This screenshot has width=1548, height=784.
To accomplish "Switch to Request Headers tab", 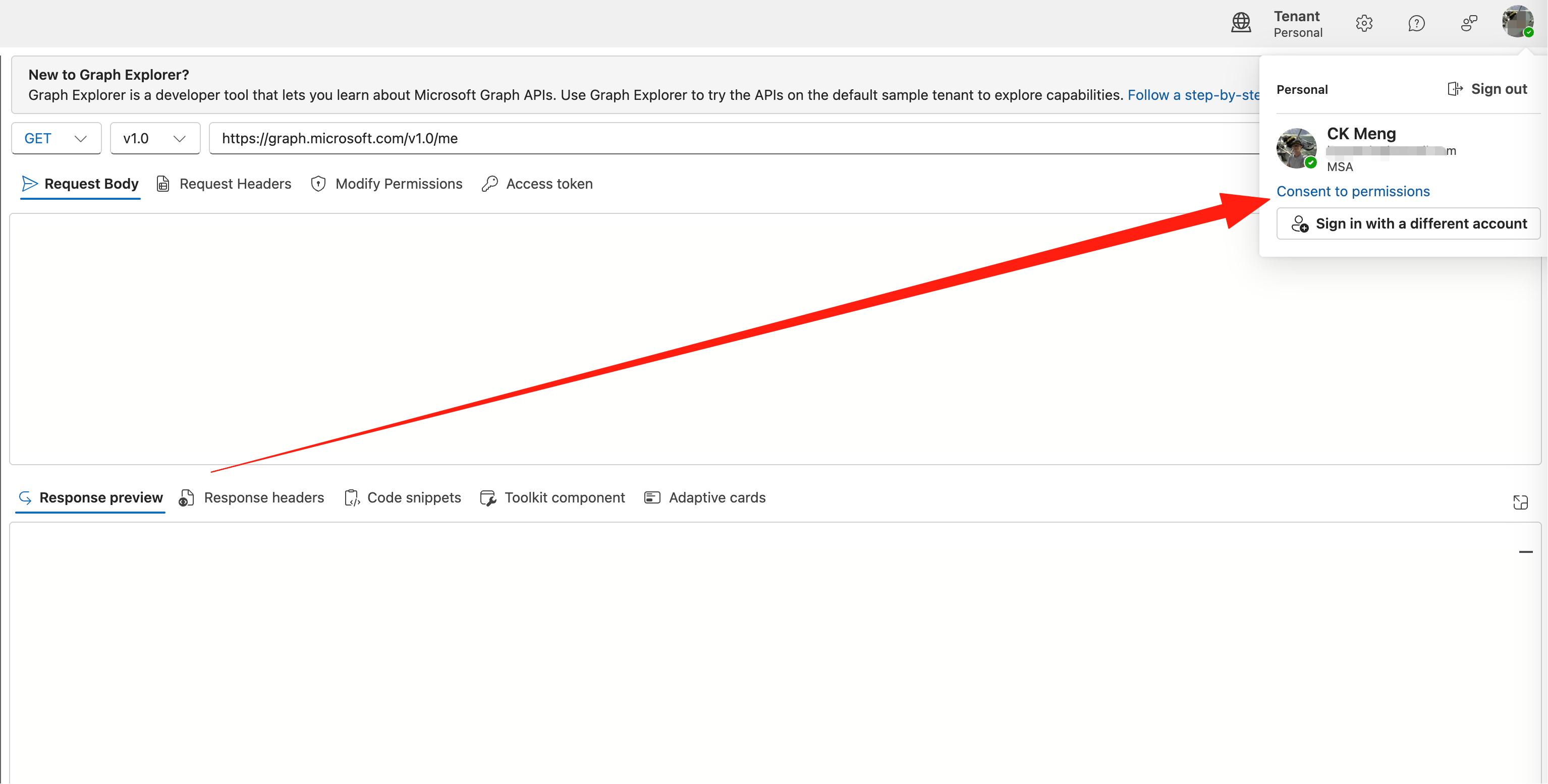I will click(x=224, y=184).
